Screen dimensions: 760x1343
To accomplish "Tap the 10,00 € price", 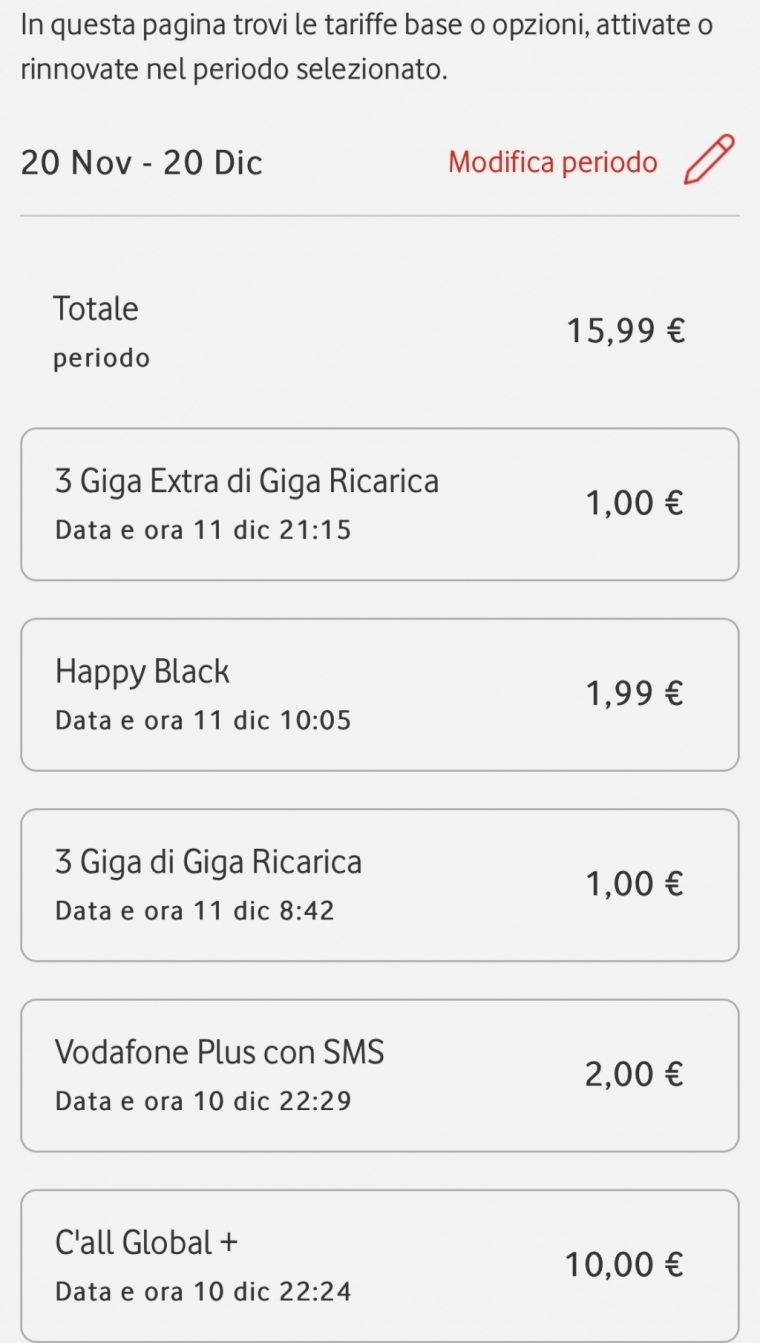I will point(624,1265).
